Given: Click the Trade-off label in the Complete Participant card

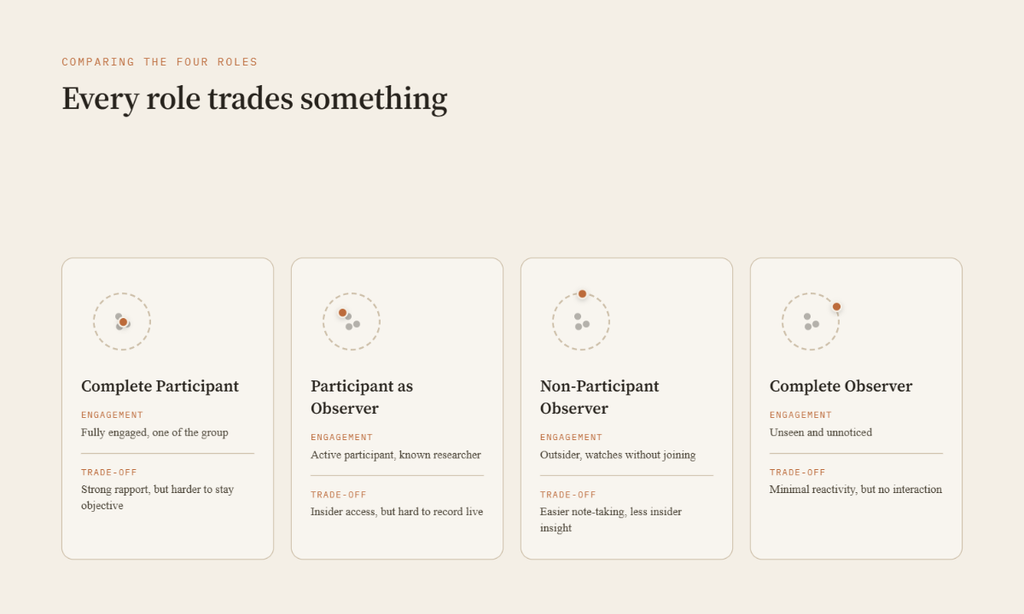Looking at the screenshot, I should (109, 472).
